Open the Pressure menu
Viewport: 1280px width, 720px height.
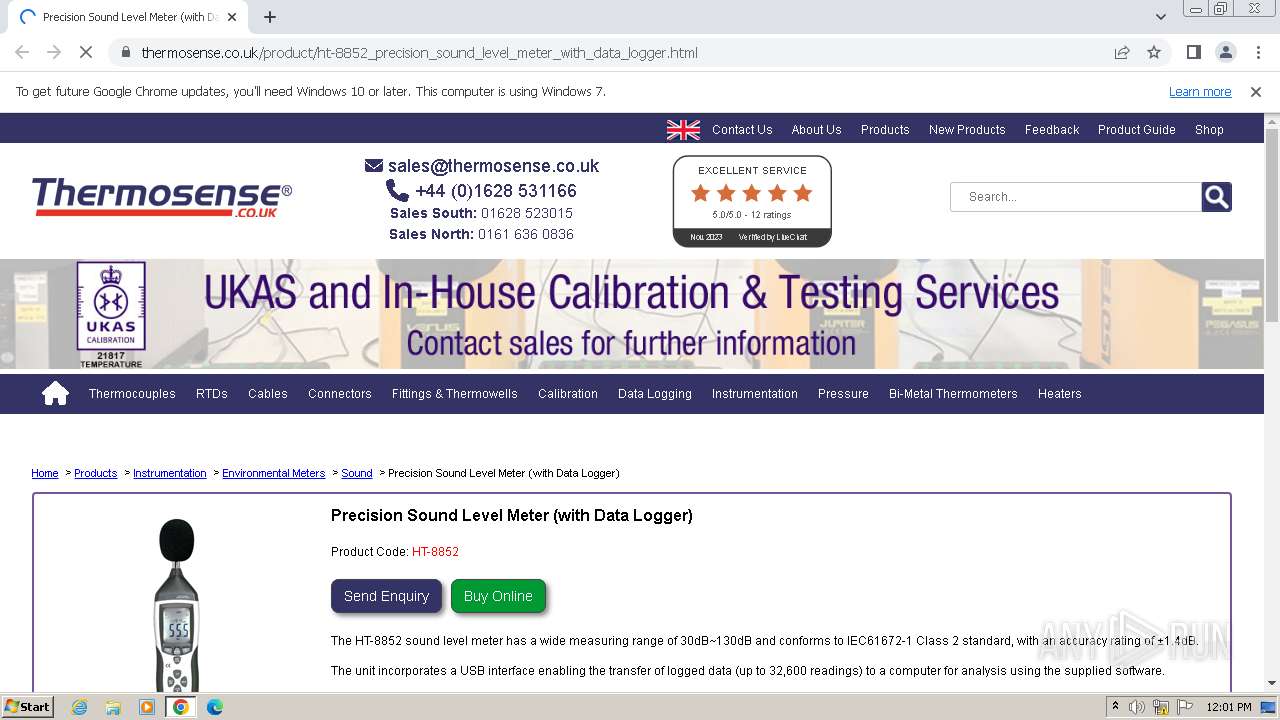point(843,394)
